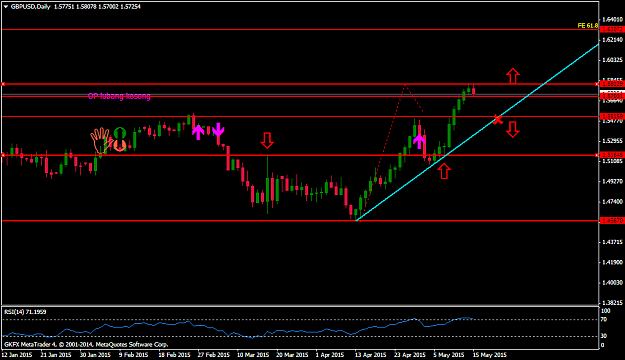Select the magenta up arrow beside the magenta down arrow

[x=198, y=132]
